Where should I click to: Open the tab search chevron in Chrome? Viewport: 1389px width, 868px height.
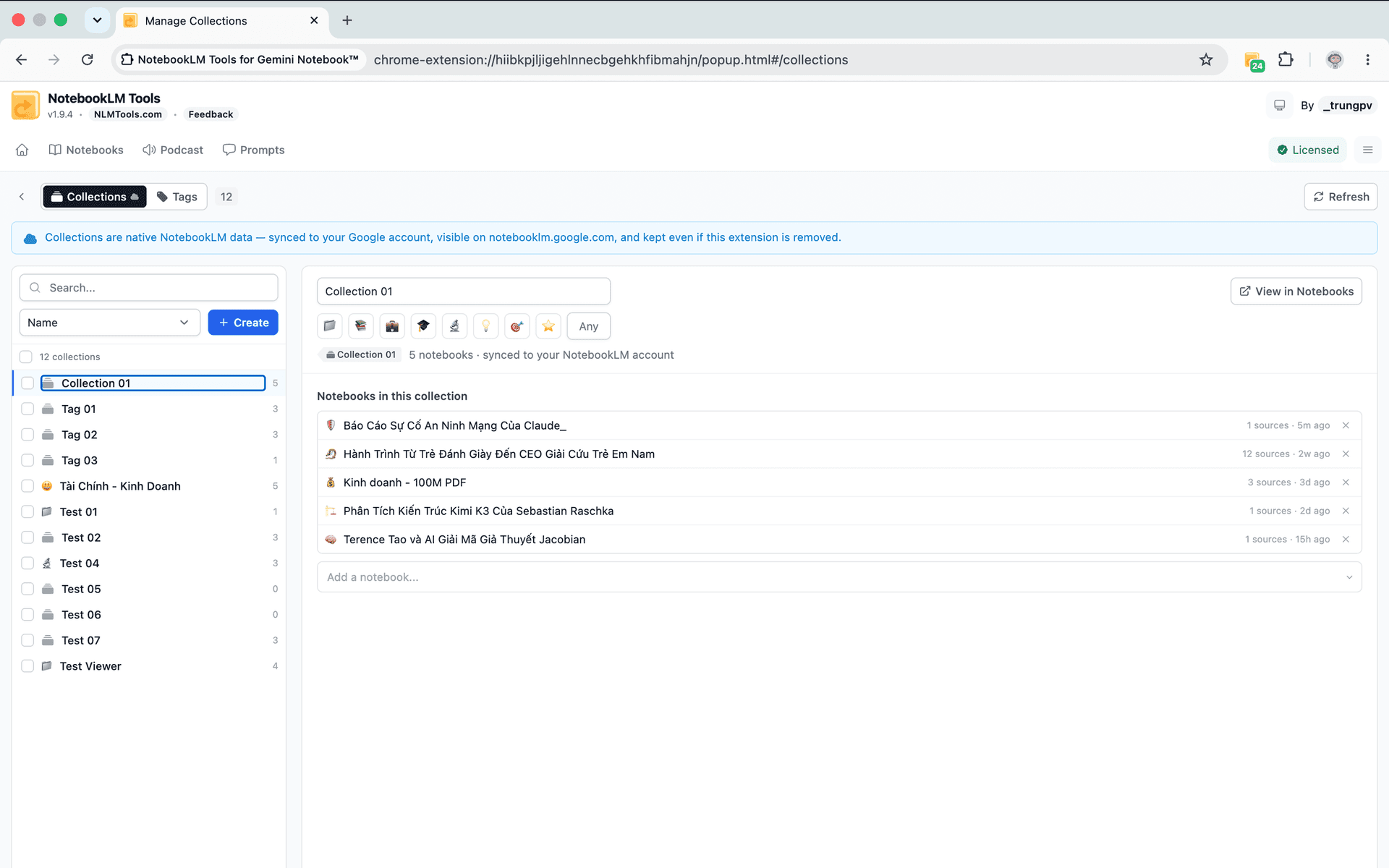click(x=97, y=20)
